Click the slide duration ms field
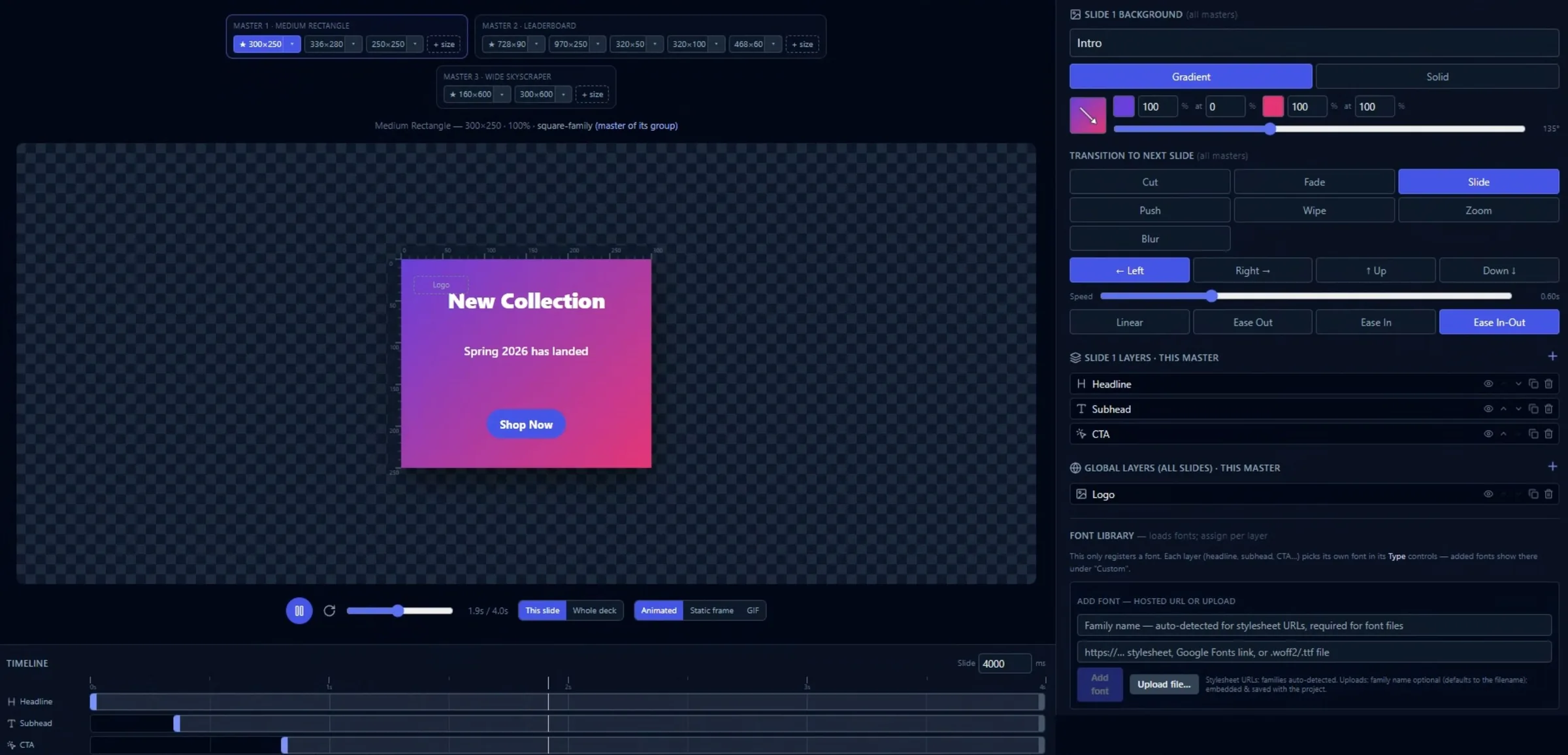 [1005, 663]
